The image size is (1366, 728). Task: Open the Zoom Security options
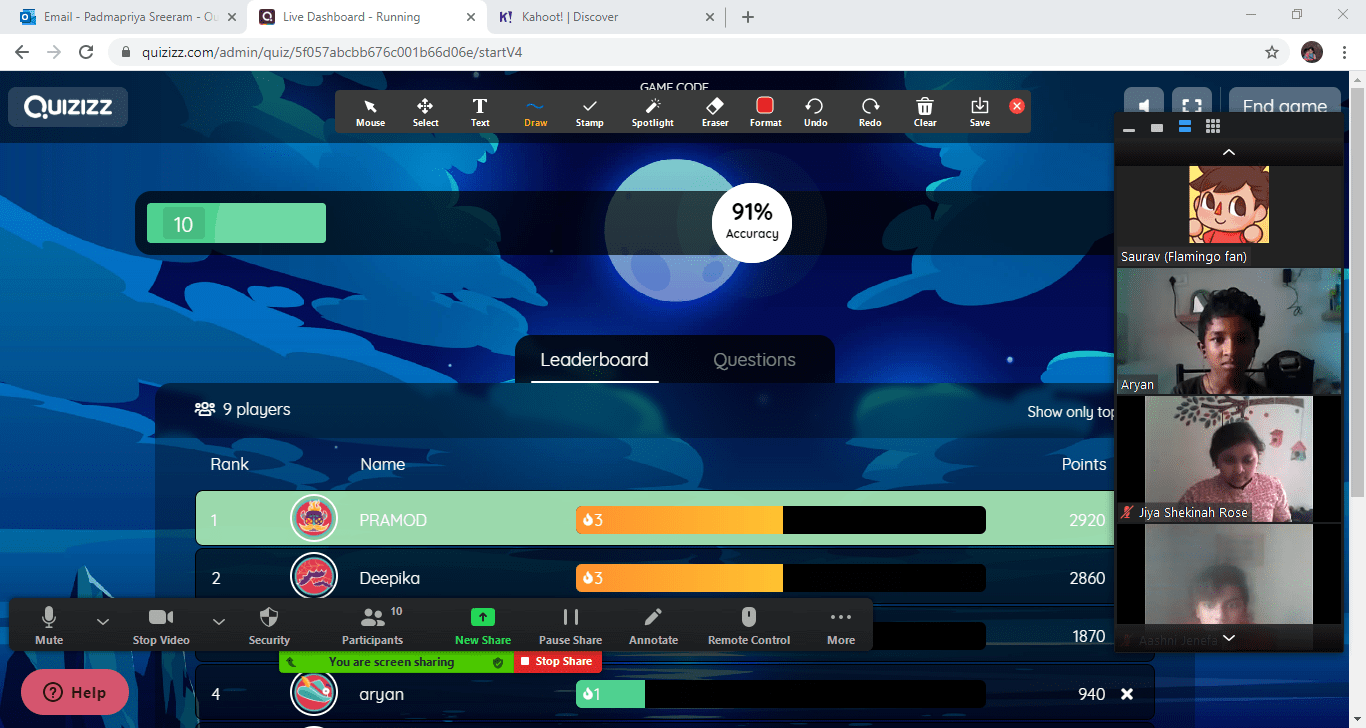[x=269, y=625]
